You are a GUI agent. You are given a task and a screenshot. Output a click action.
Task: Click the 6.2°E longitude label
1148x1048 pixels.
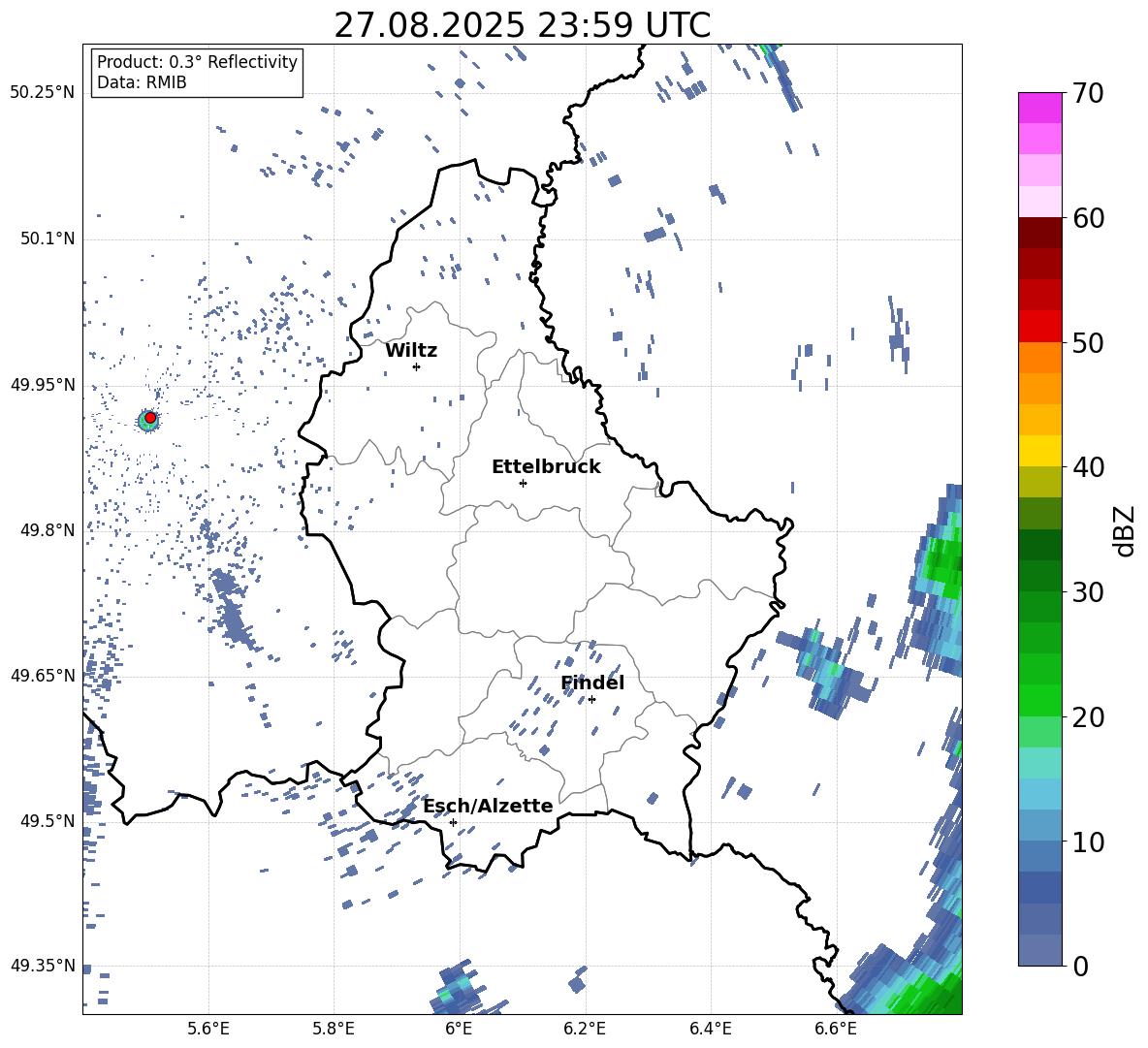[x=585, y=1029]
